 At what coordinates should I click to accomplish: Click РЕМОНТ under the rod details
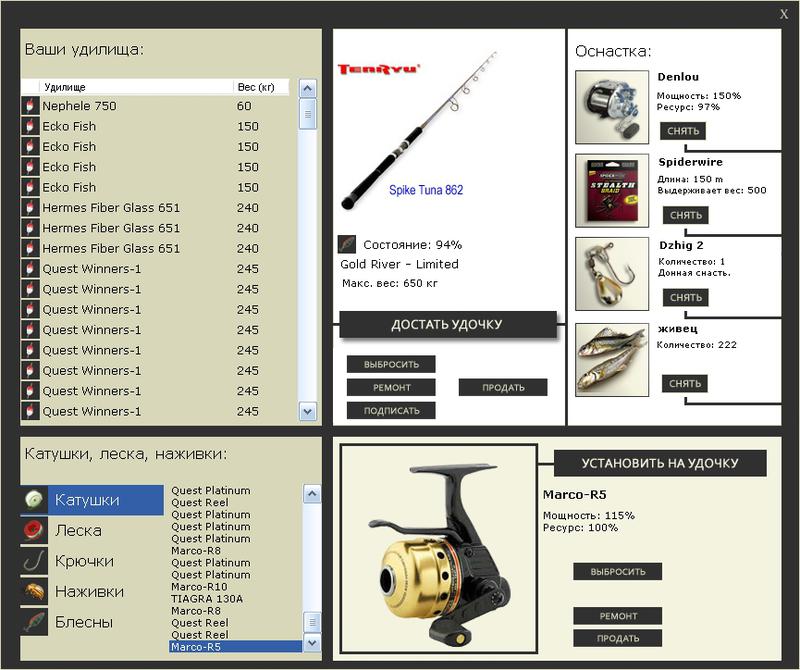click(391, 387)
